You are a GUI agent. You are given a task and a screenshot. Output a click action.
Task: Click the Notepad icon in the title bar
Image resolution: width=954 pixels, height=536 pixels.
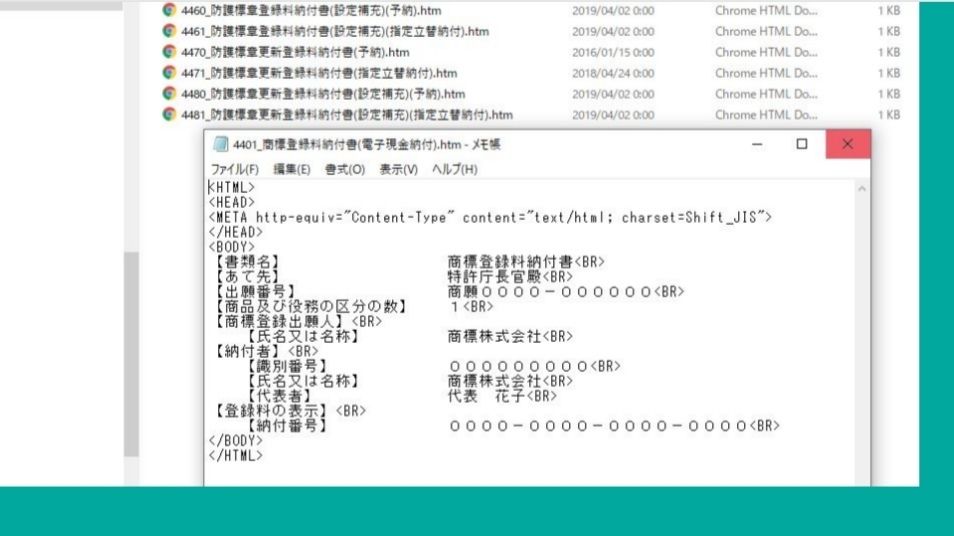pos(220,145)
